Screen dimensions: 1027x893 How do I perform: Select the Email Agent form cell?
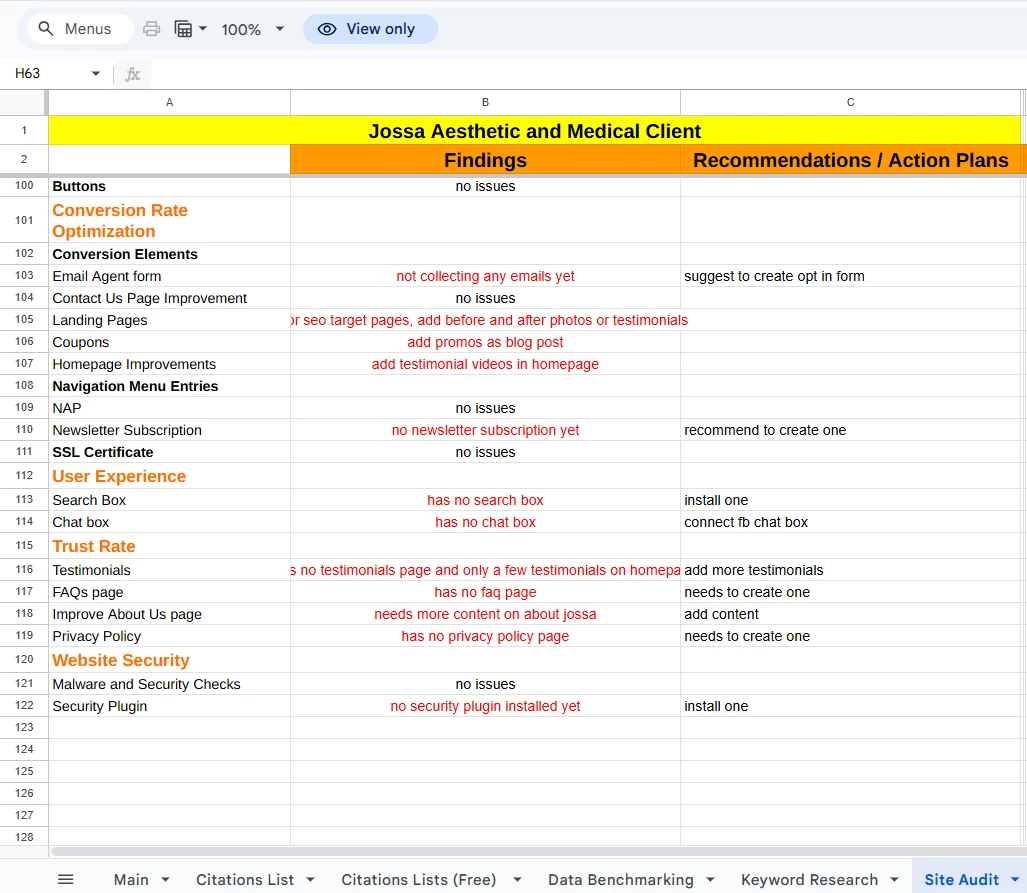[x=170, y=276]
